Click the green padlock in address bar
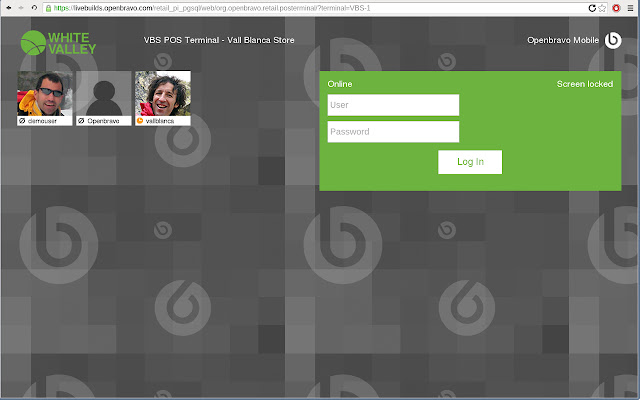This screenshot has height=400, width=640. click(49, 8)
